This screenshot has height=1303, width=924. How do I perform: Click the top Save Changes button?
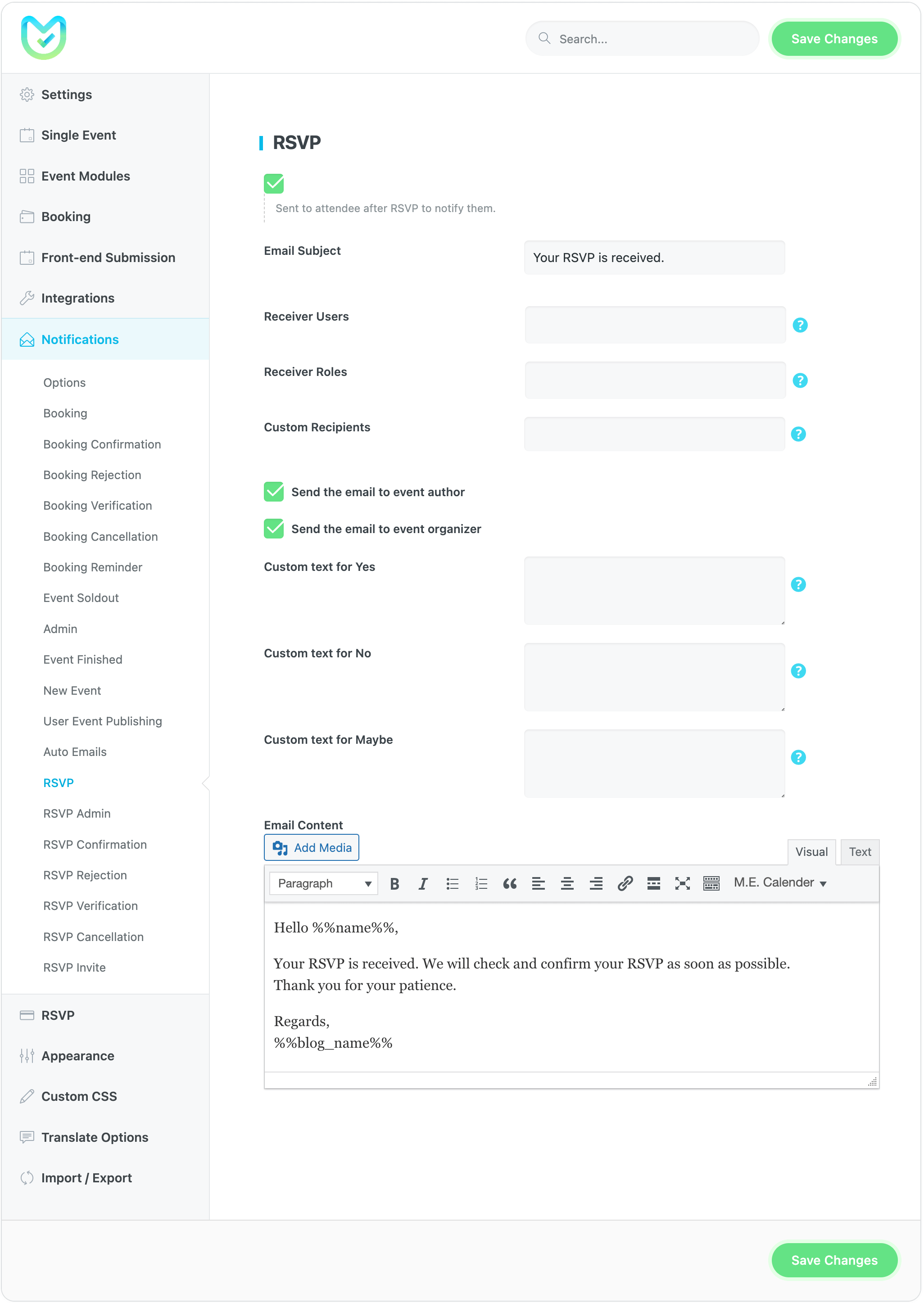[833, 39]
